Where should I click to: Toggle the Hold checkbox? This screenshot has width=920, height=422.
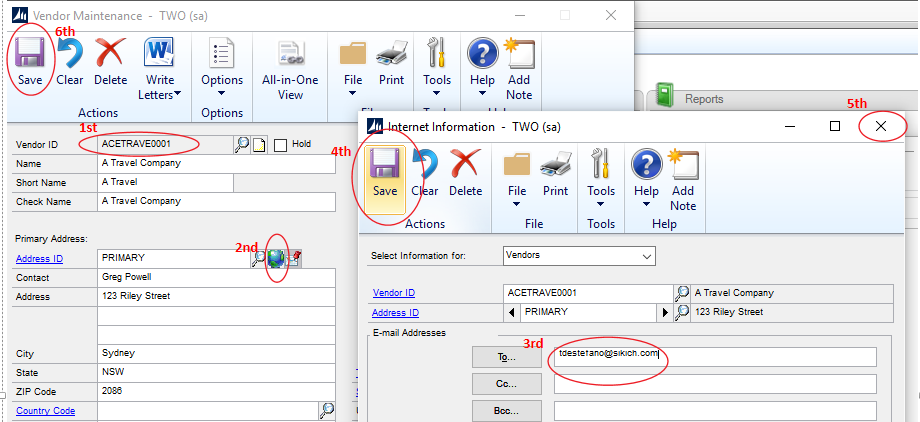pos(281,144)
